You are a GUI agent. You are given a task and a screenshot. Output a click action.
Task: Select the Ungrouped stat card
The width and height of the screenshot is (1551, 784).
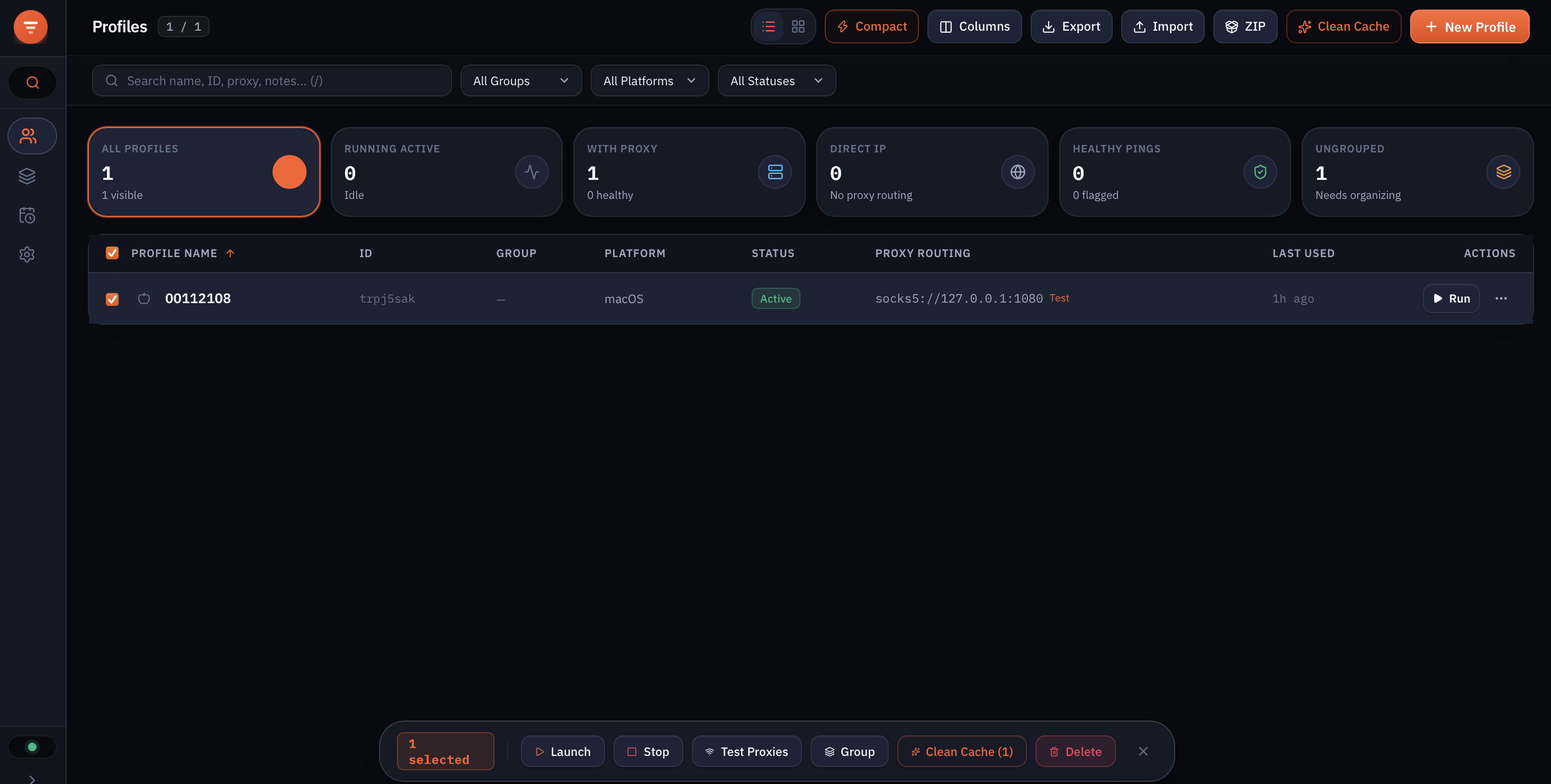pyautogui.click(x=1417, y=171)
